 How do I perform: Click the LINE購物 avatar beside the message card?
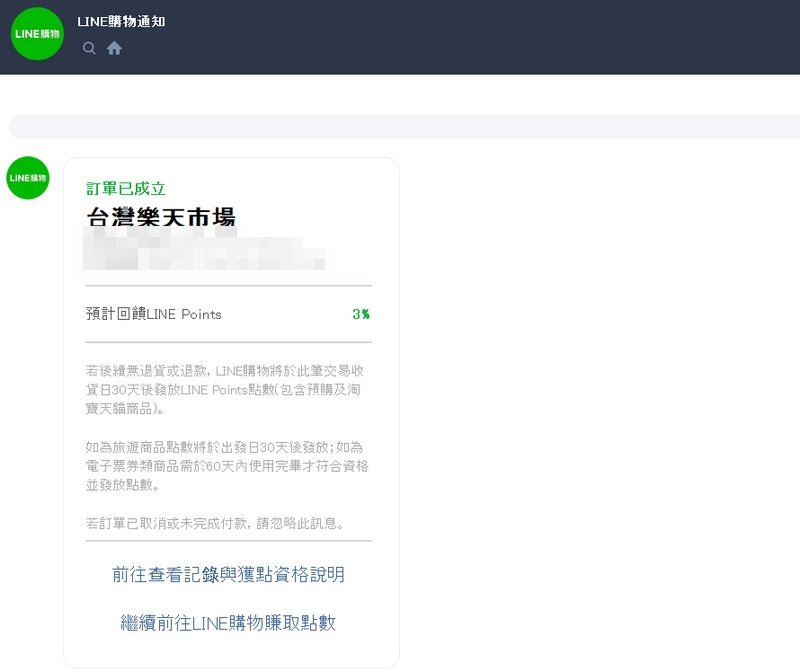click(28, 178)
